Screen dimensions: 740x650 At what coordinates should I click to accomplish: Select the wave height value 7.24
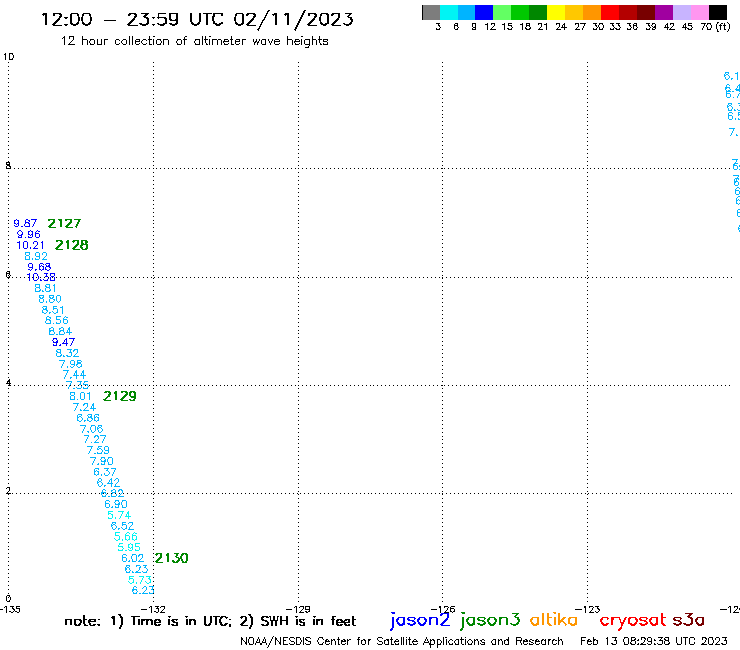84,407
